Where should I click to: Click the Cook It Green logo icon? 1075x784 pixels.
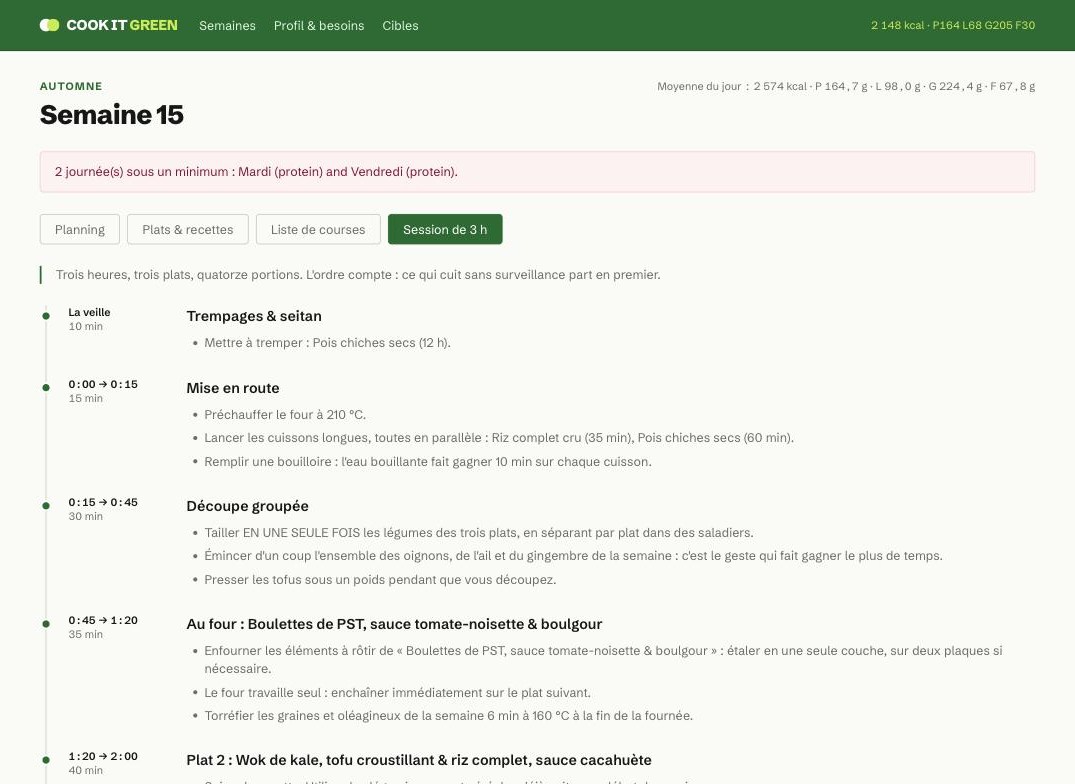(49, 25)
